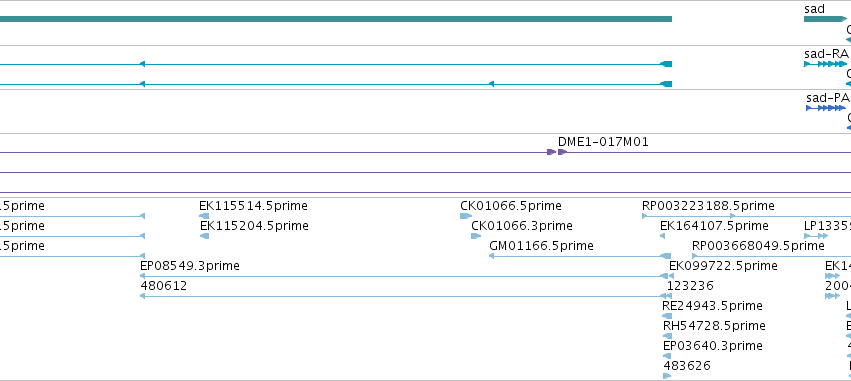
Task: Select the 480612 feature label
Action: coord(163,285)
